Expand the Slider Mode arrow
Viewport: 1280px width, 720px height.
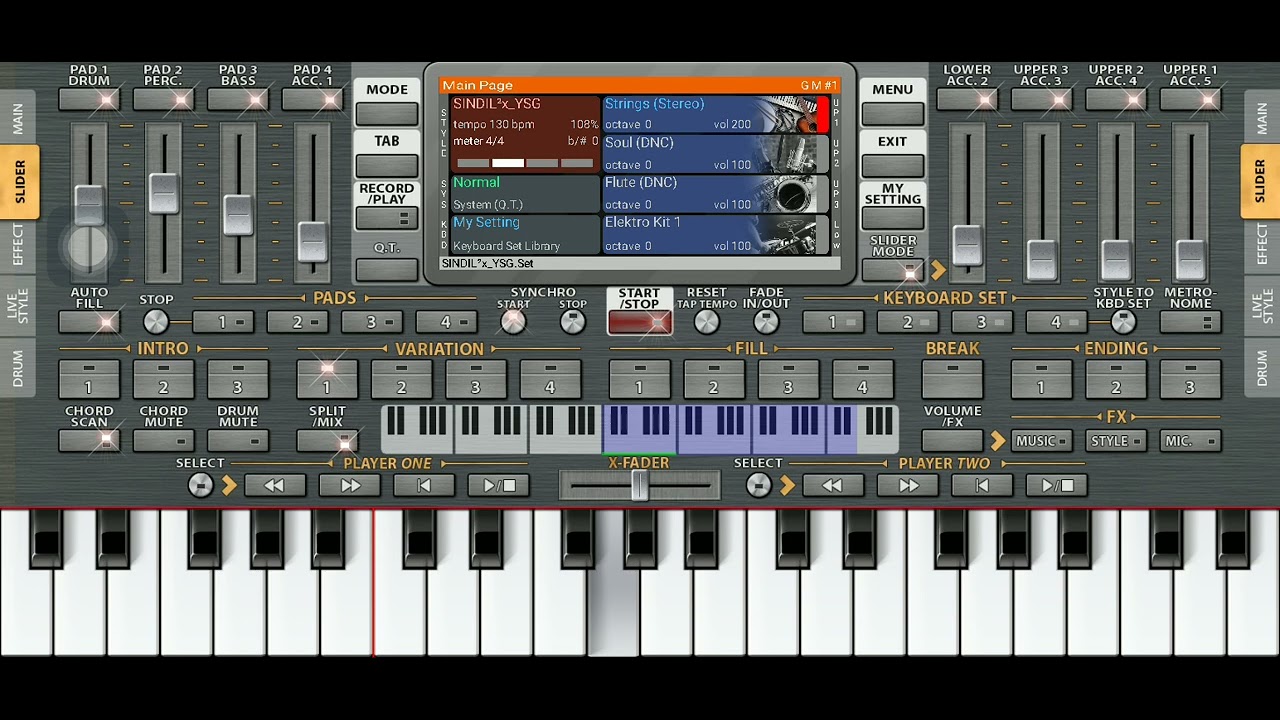tap(938, 270)
